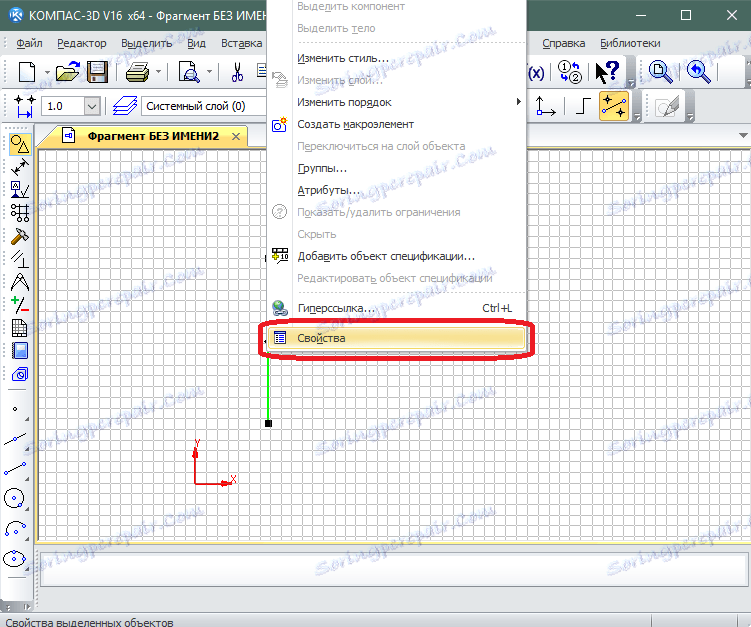Close the Фрагмент БЕЗ ИМЕНИ2 tab

(x=236, y=137)
